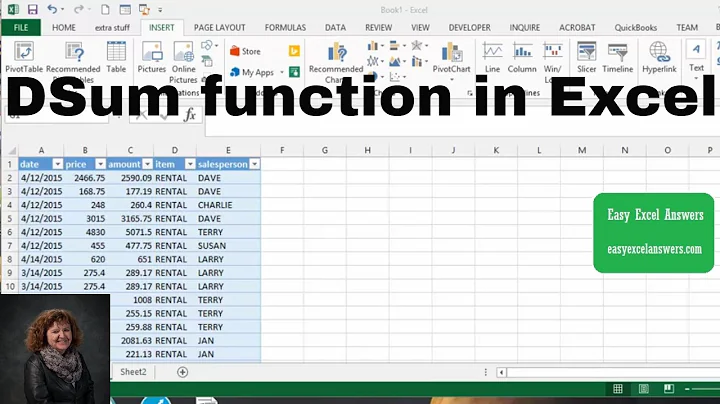Insert a Hyperlink
Image resolution: width=720 pixels, height=404 pixels.
click(659, 57)
